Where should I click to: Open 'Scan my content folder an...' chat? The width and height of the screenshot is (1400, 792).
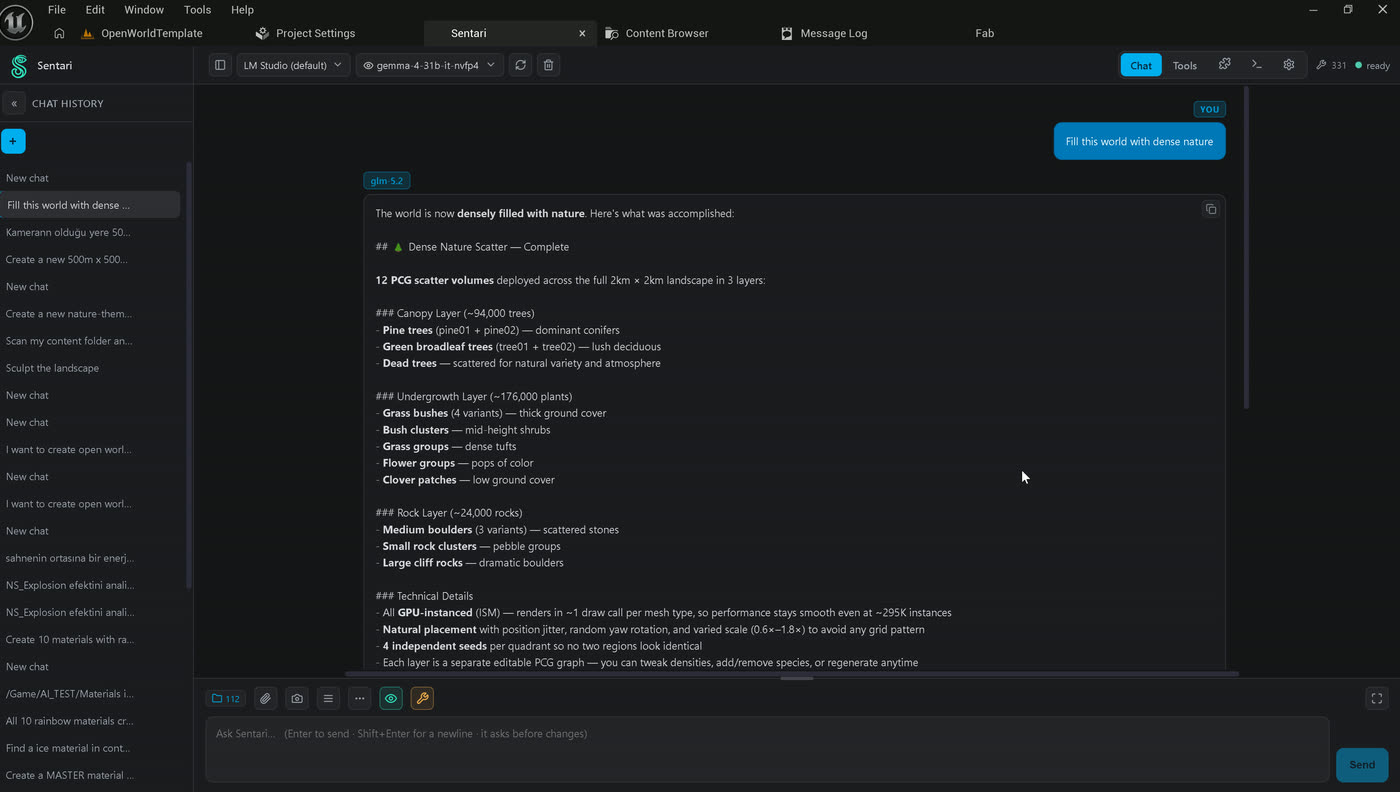click(90, 341)
